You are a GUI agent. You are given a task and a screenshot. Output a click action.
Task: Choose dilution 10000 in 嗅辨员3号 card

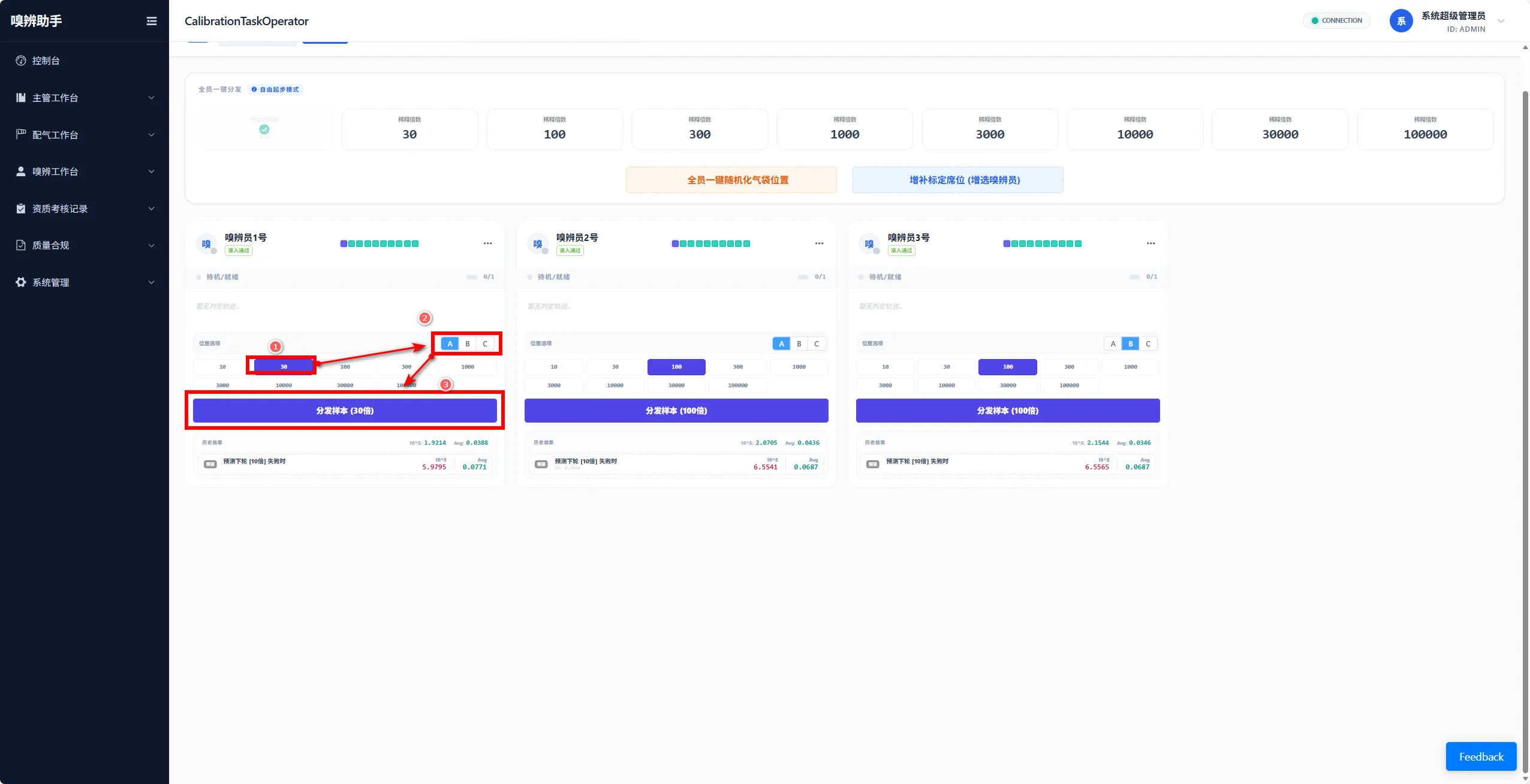point(947,385)
